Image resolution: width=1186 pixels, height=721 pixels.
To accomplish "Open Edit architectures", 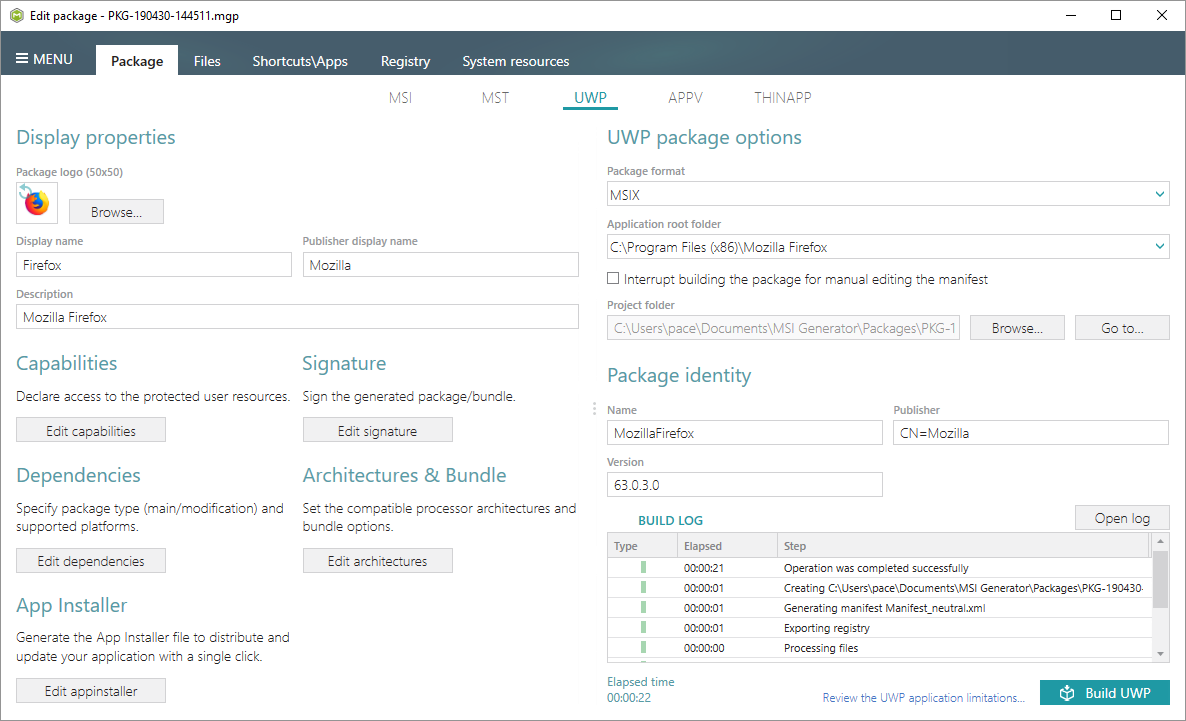I will [x=377, y=561].
